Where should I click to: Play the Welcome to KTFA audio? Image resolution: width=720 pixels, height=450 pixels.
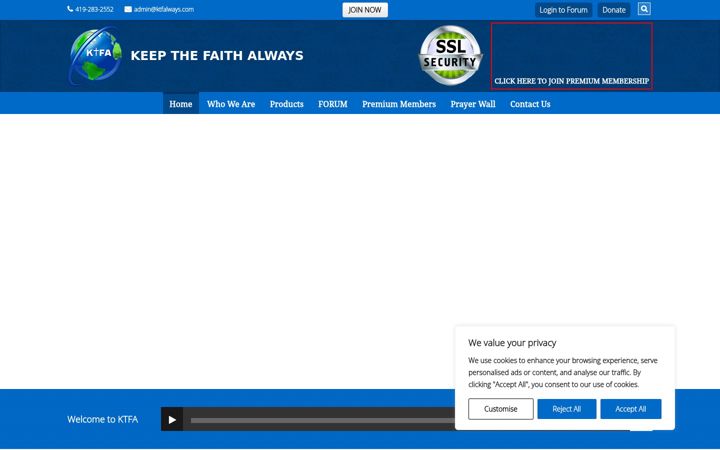click(172, 419)
